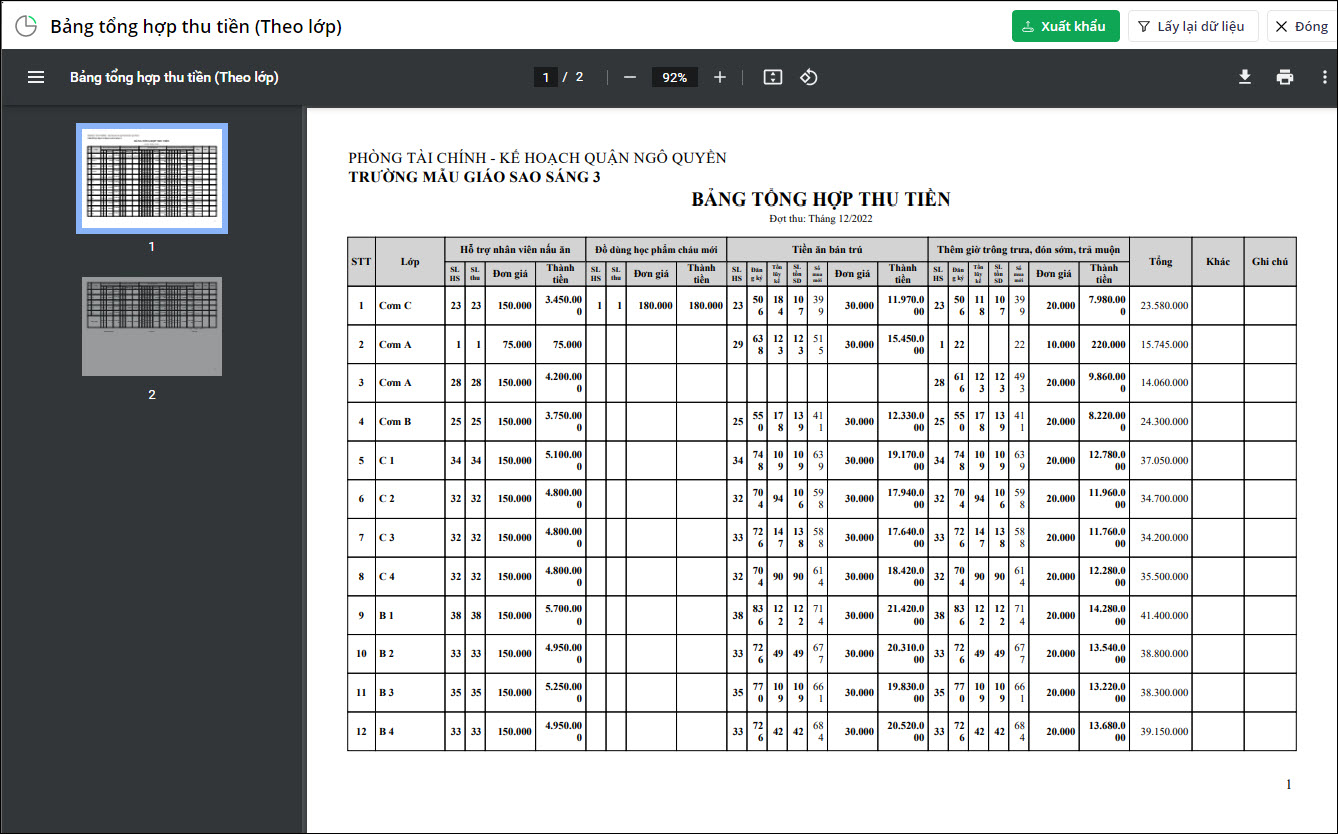
Task: Click the Thêm giờ trông trưa header
Action: 1029,249
